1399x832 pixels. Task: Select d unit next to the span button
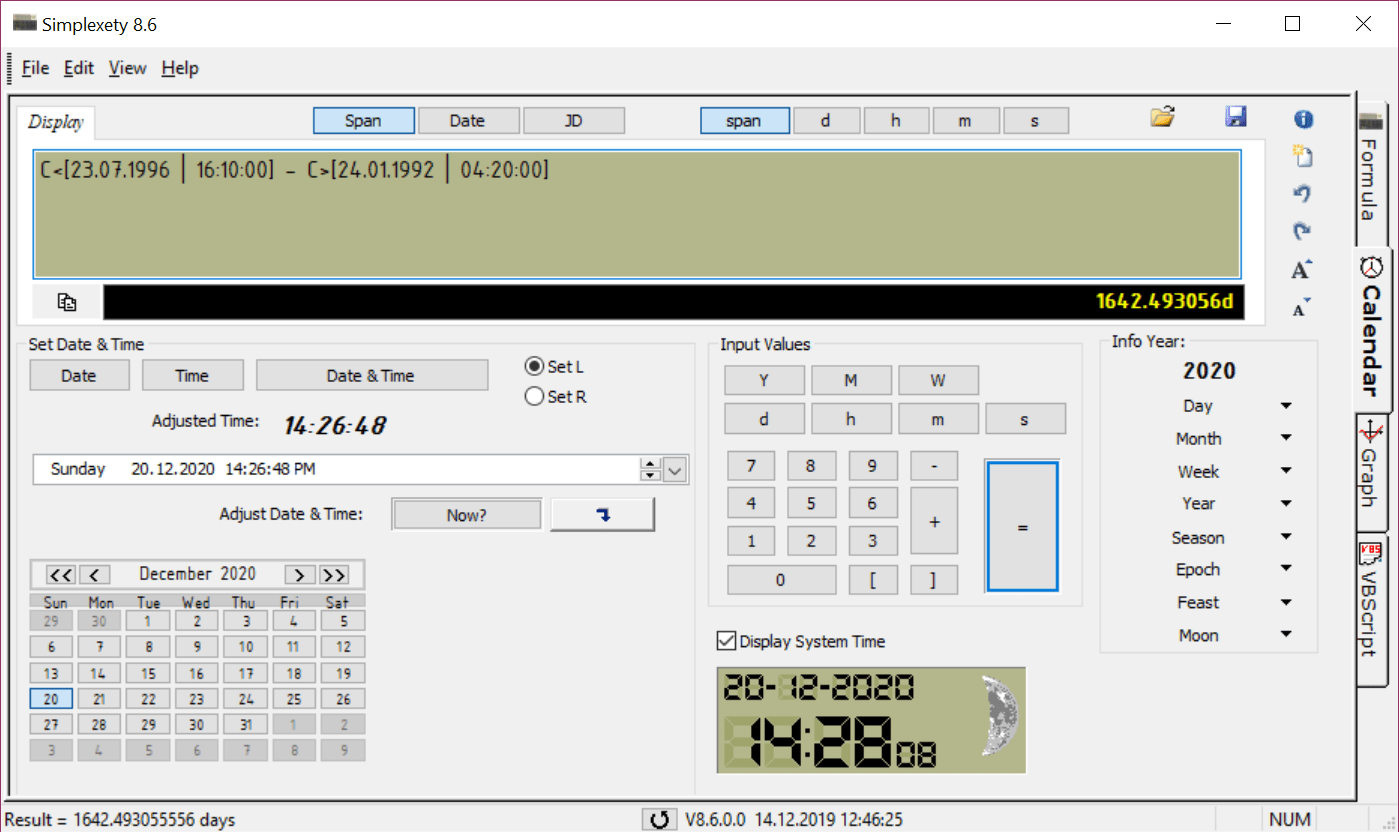826,121
